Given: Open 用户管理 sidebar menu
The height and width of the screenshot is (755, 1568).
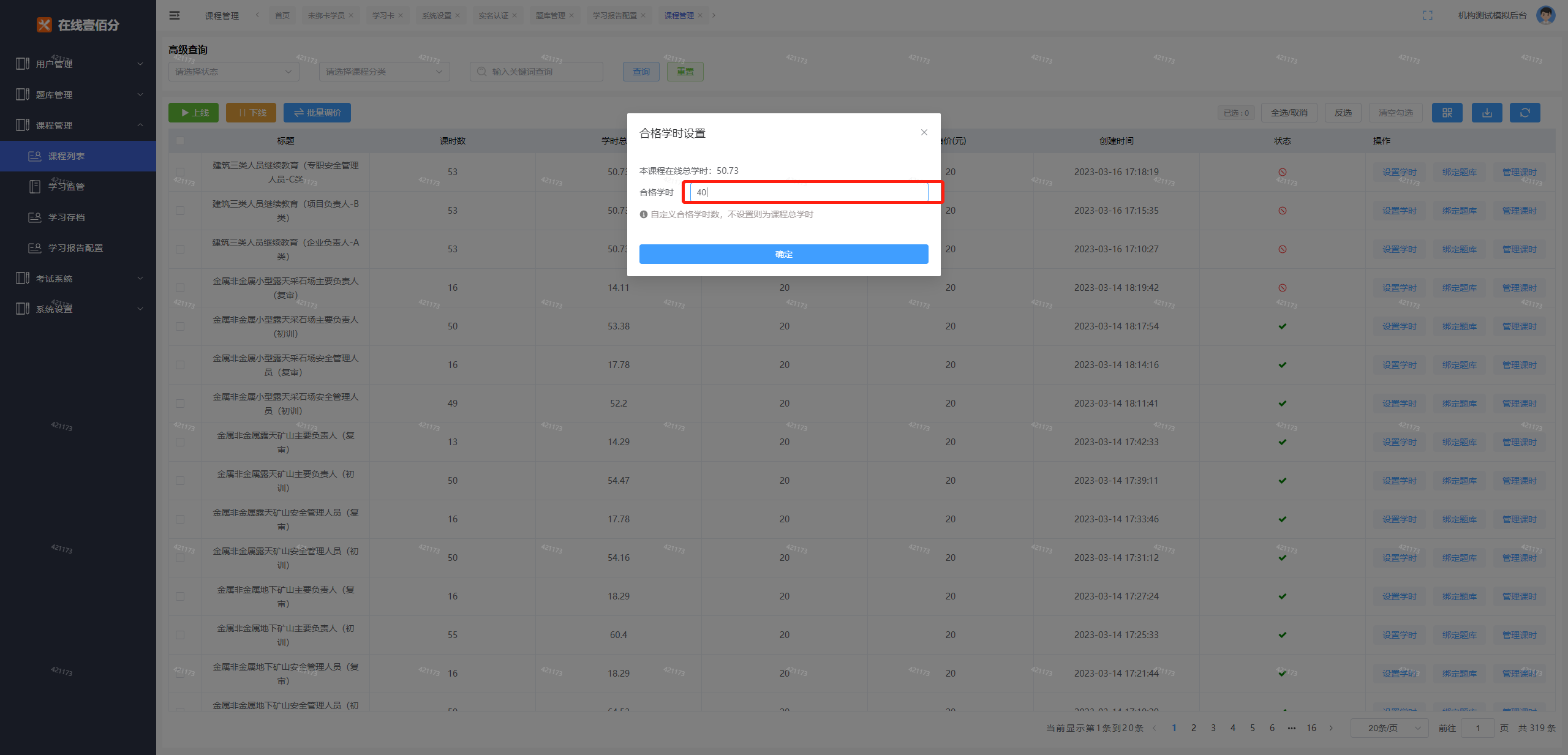Looking at the screenshot, I should (78, 64).
